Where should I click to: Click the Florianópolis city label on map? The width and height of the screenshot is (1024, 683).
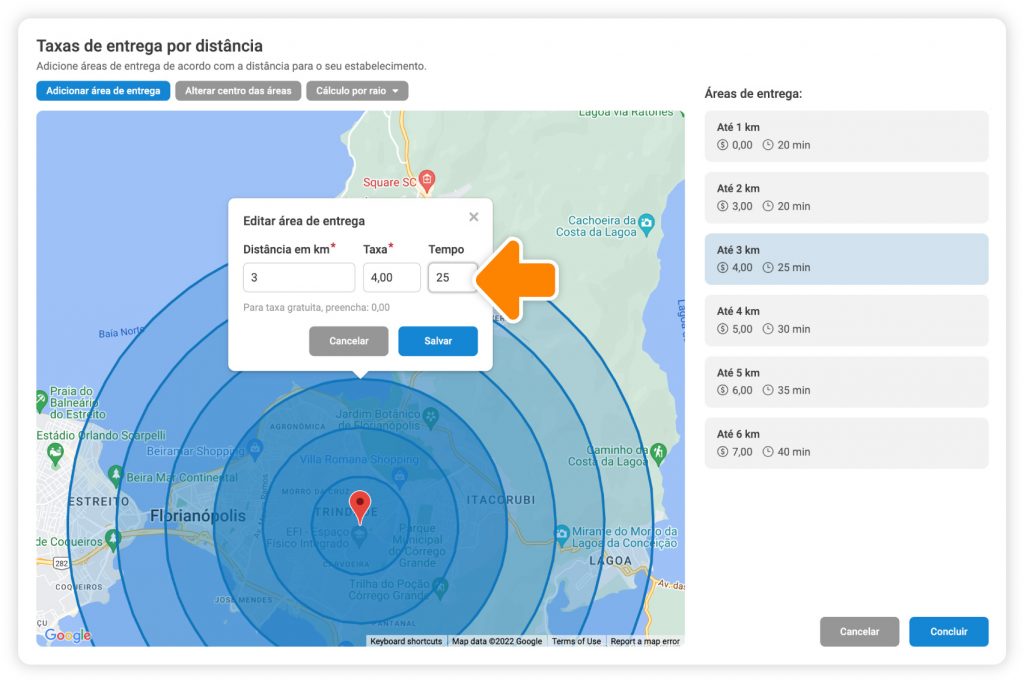(x=198, y=516)
